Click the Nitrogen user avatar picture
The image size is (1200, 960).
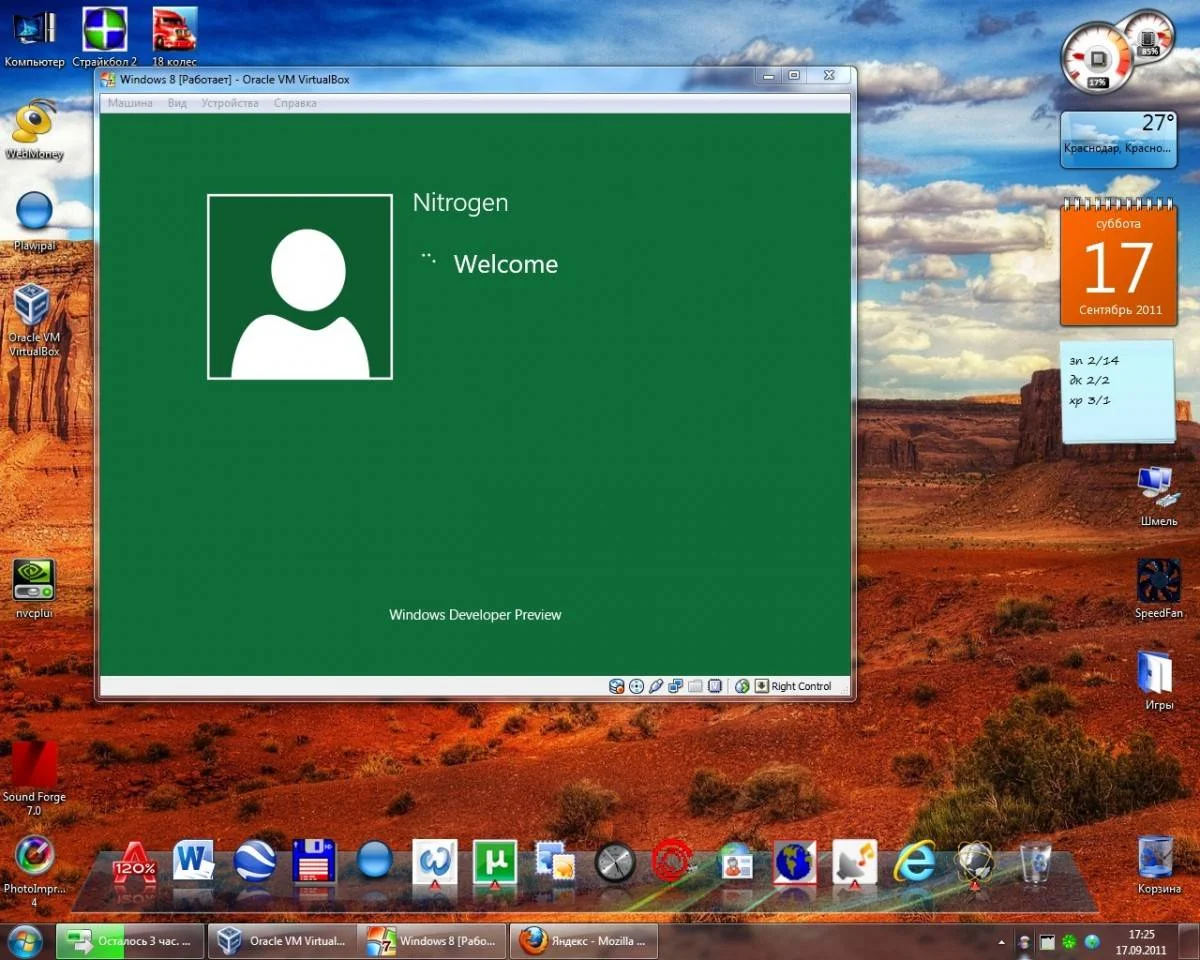(x=300, y=287)
